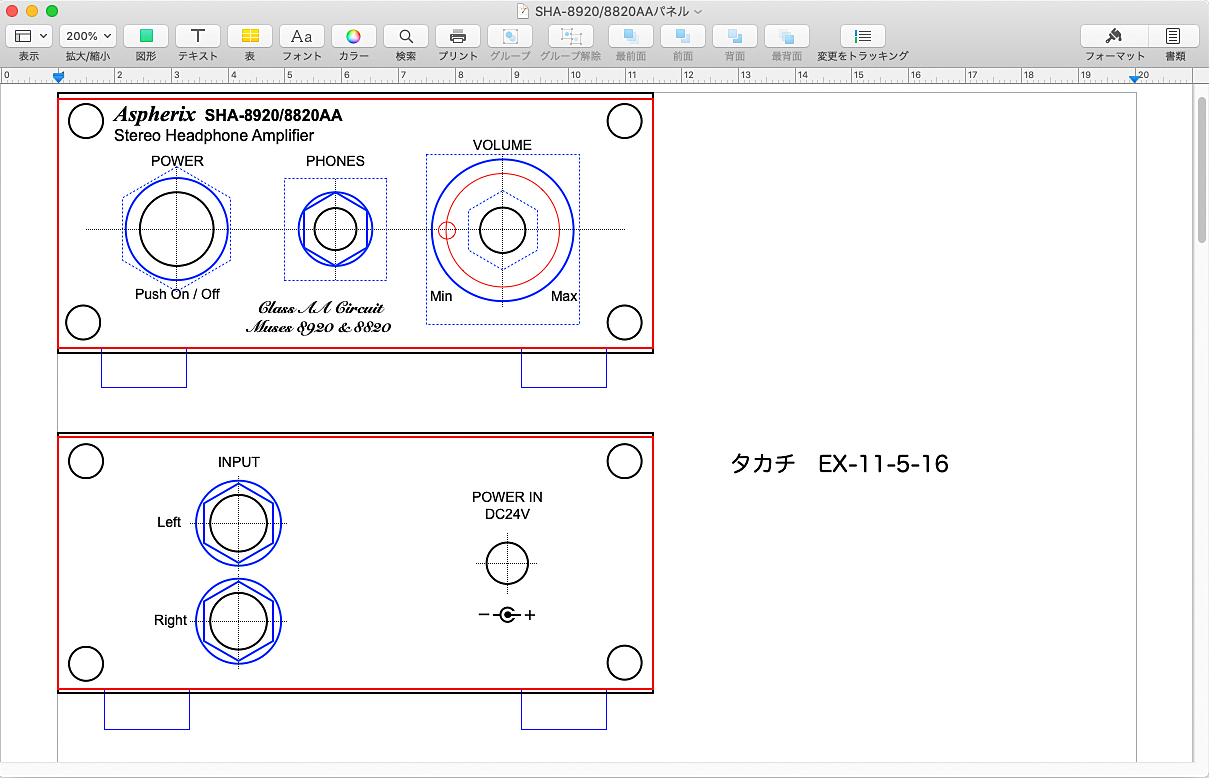This screenshot has height=778, width=1209.
Task: Select rear panel top-right screw hole
Action: (624, 461)
